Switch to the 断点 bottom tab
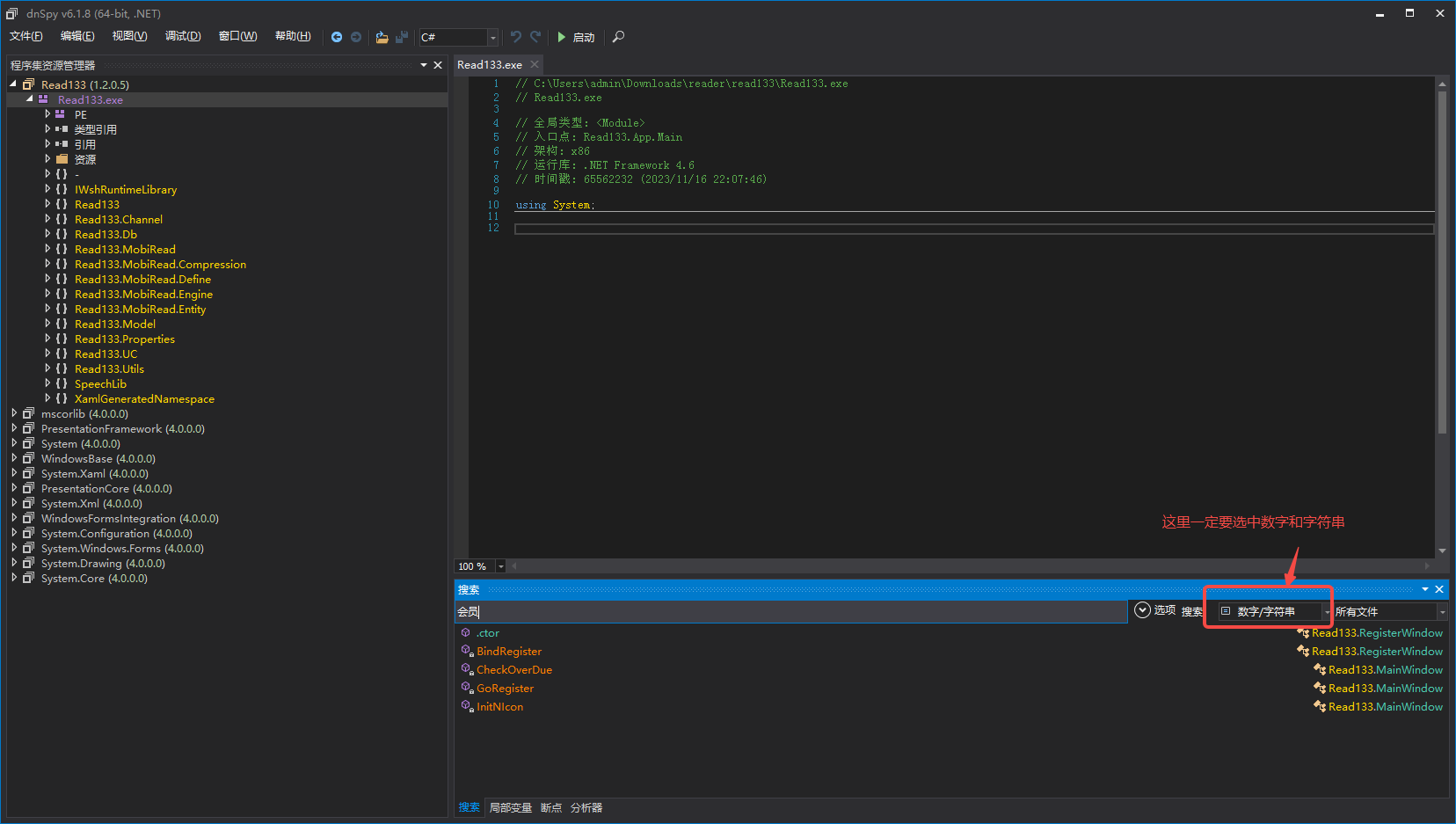Screen dimensions: 1456x824 click(x=551, y=807)
